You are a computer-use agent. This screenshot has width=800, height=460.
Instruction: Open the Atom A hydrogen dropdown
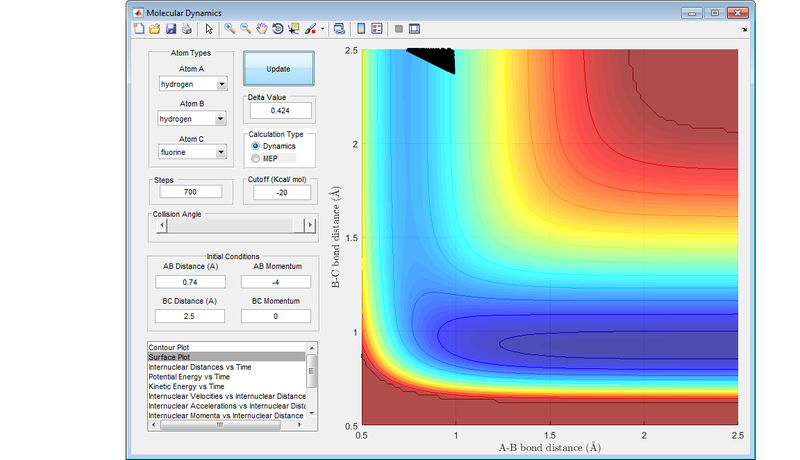tap(193, 85)
